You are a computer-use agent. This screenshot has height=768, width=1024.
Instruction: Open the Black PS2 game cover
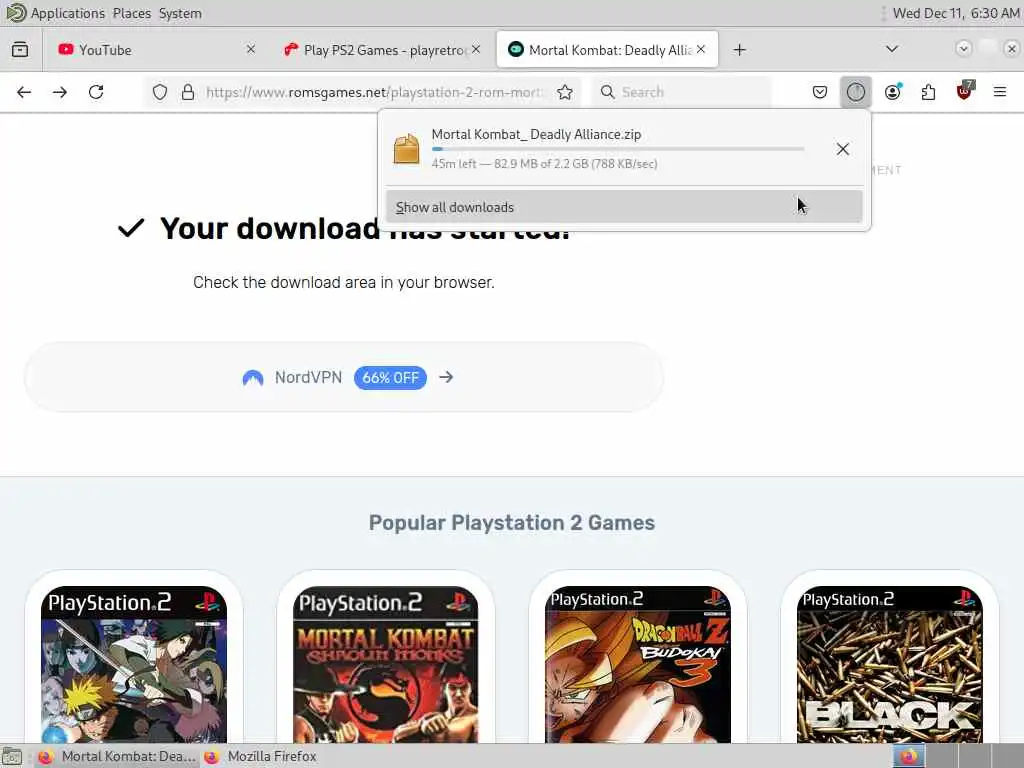coord(889,664)
